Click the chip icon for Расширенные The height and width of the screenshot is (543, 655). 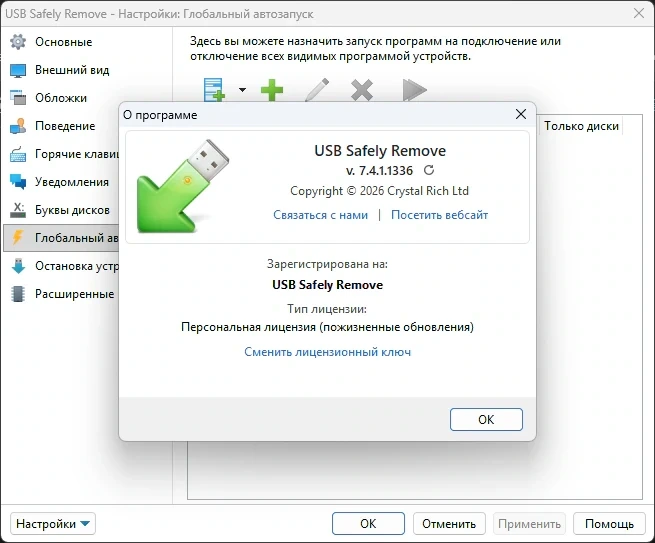click(18, 294)
